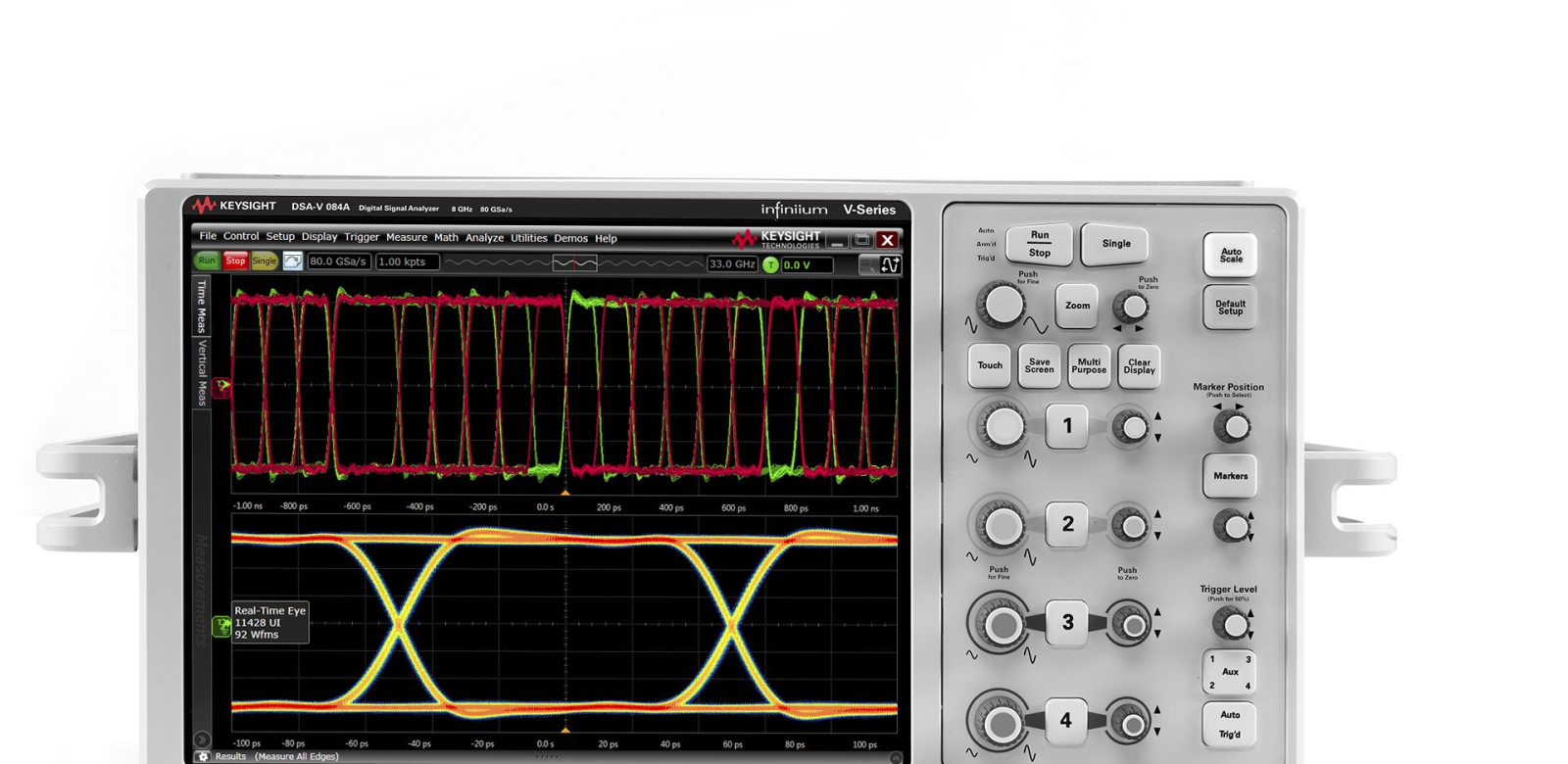Click the red channel ground marker
The image size is (1568, 764).
222,386
